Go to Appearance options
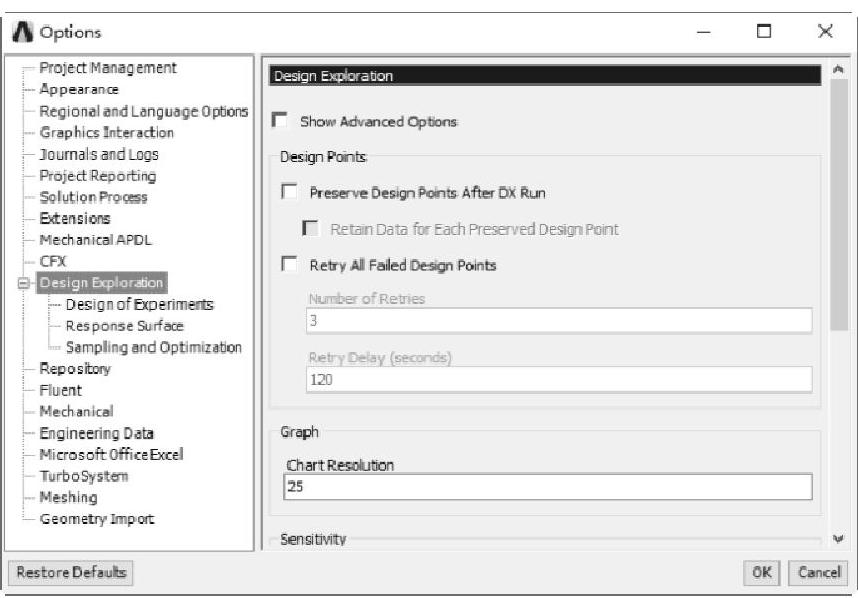 [x=79, y=90]
